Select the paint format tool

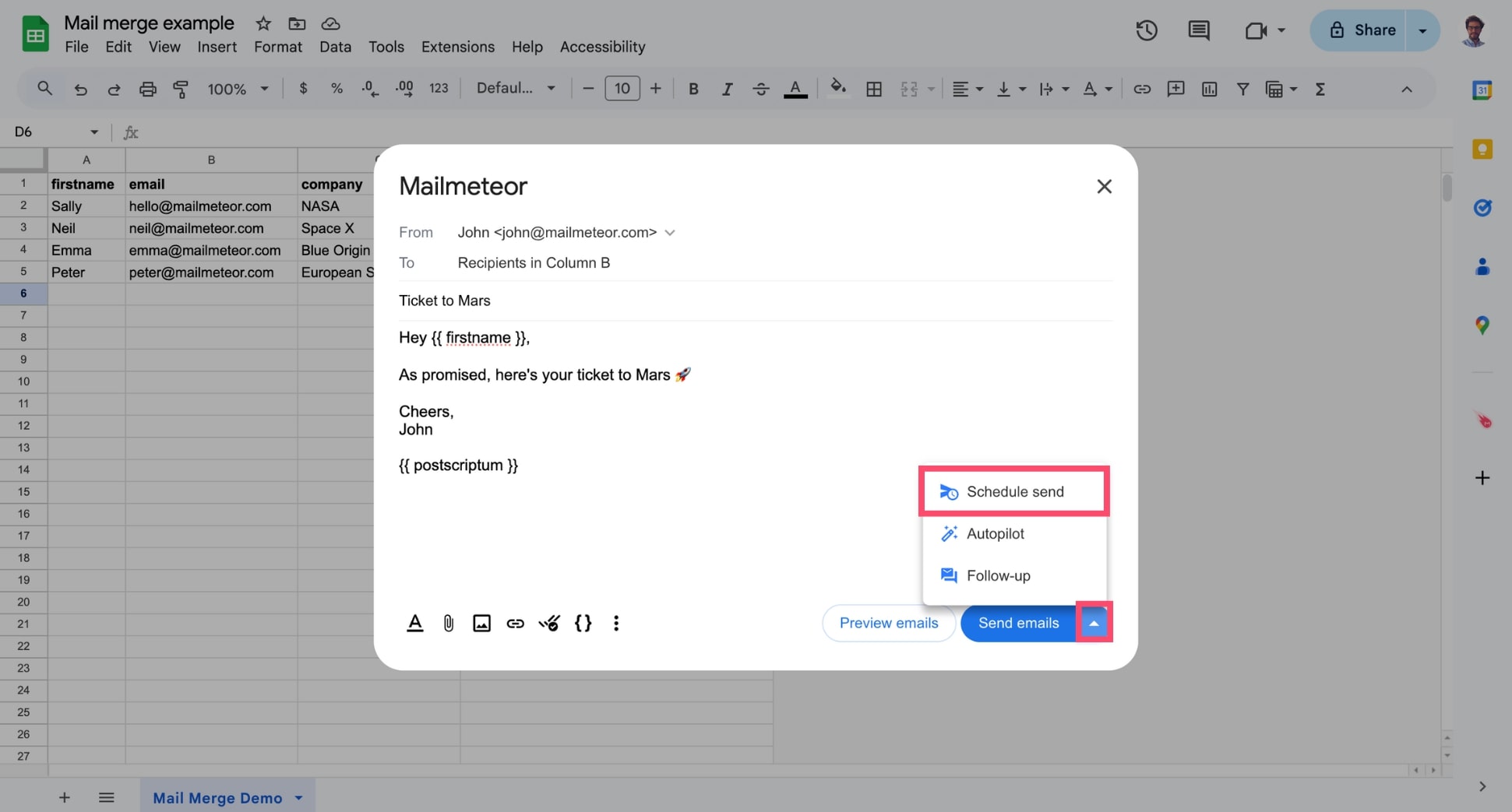(x=181, y=89)
